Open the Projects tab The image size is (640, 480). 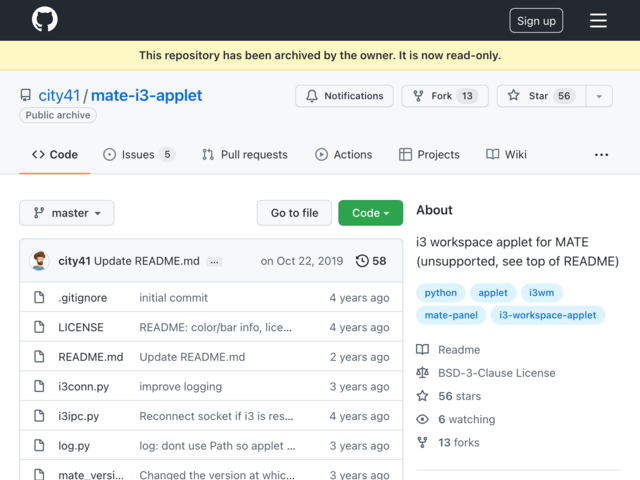429,155
